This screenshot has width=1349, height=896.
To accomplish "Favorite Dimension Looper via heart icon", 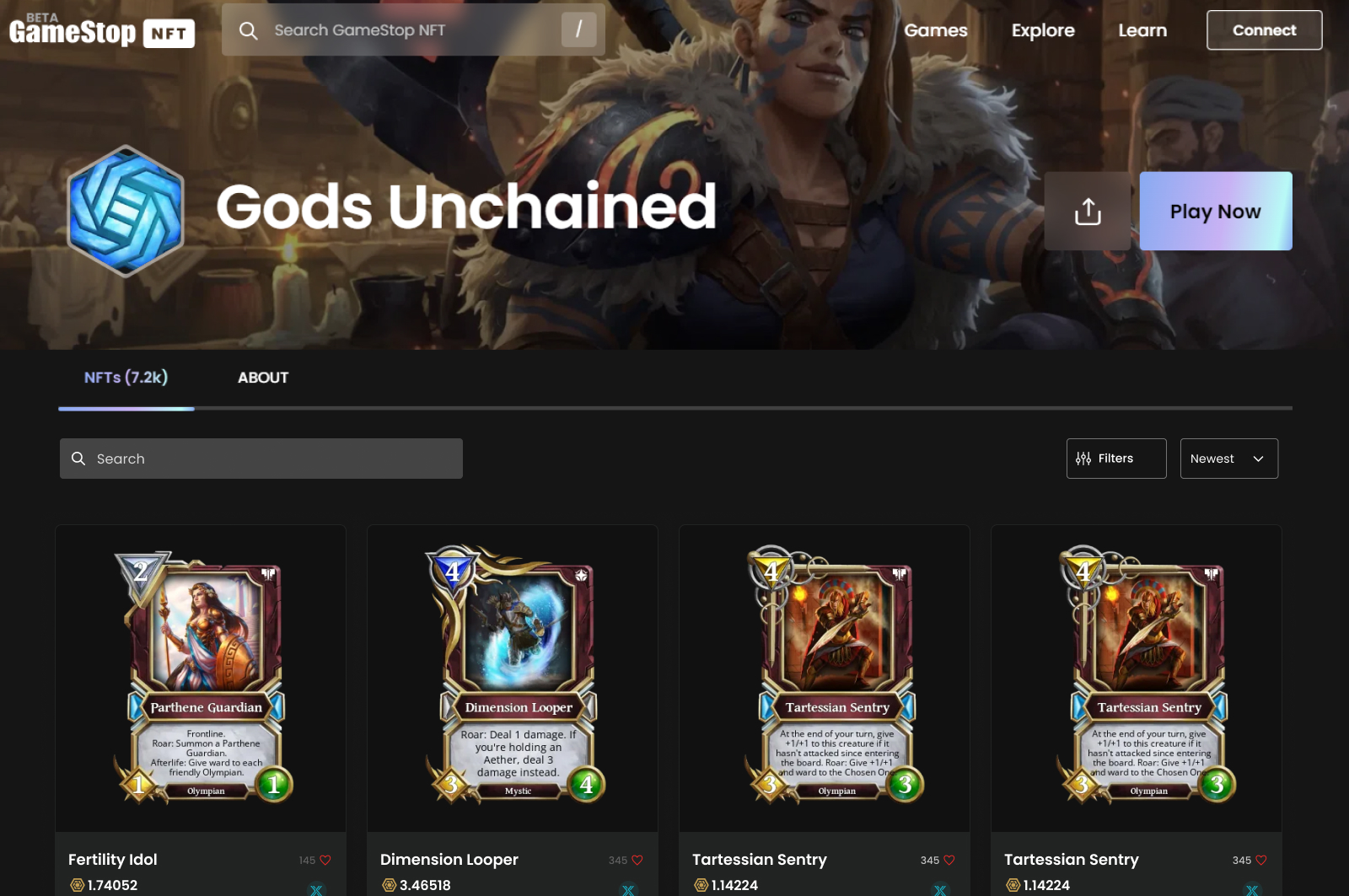I will [x=637, y=861].
